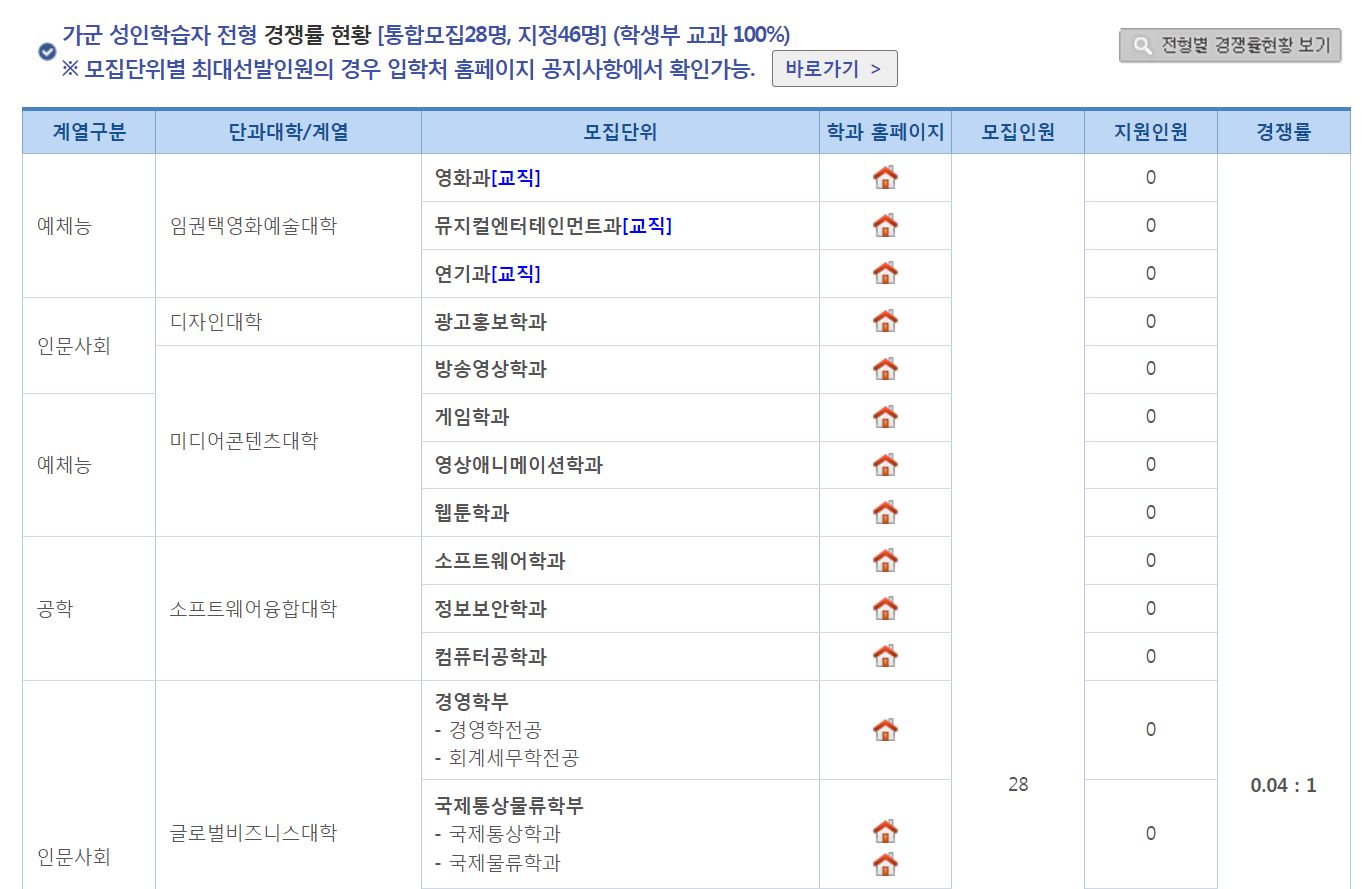1368x889 pixels.
Task: Open the 방송영상학과 homepage icon
Action: (885, 369)
